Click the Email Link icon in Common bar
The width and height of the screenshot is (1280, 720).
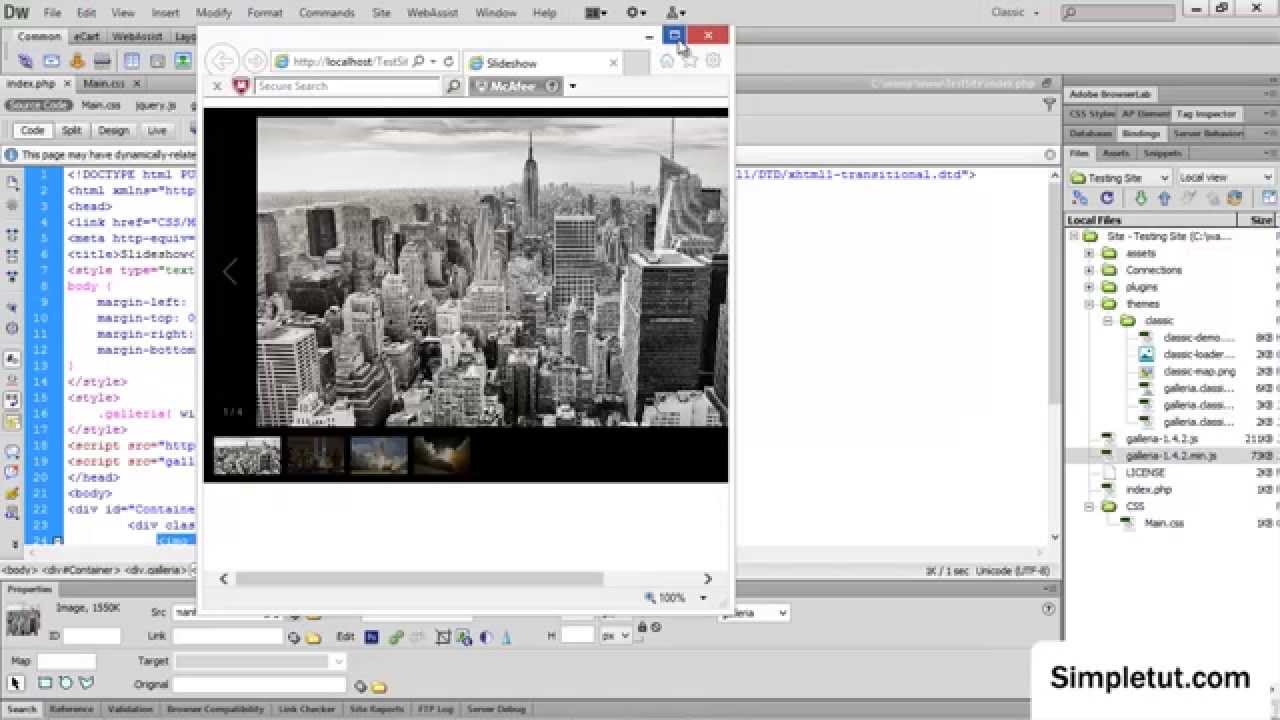[x=51, y=61]
